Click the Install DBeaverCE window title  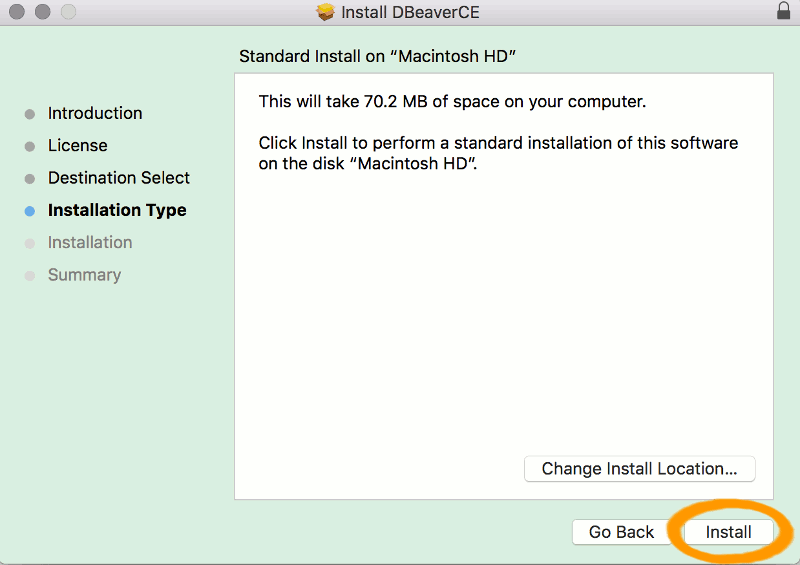pos(410,12)
